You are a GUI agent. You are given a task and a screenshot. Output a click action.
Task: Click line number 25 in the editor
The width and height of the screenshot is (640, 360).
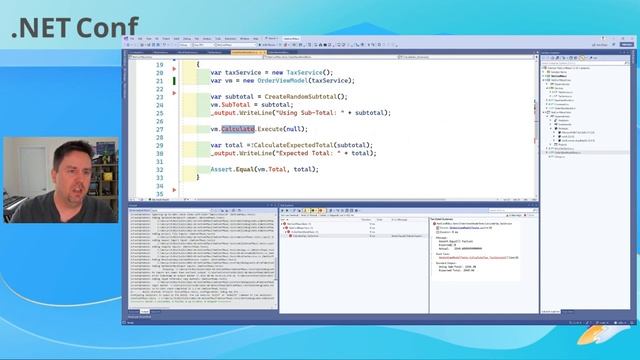(x=160, y=113)
